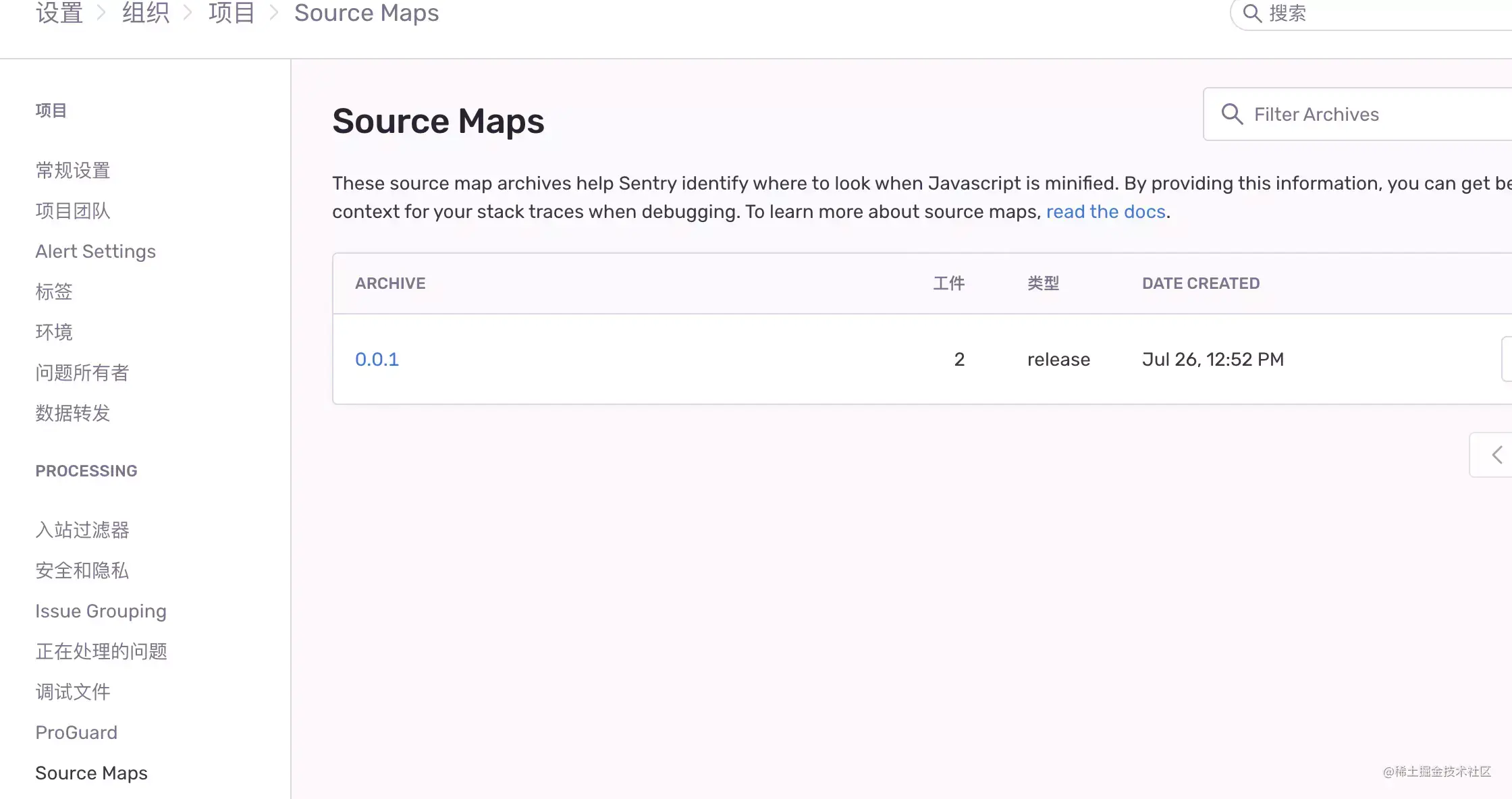Click the DATE CREATED column header

coord(1201,283)
